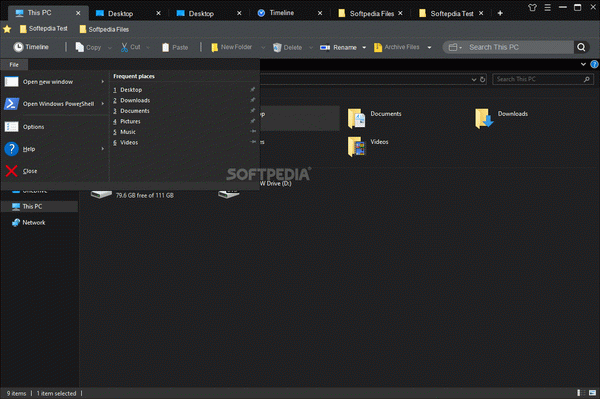Open the skin shirt icon
The height and width of the screenshot is (399, 600).
tap(532, 8)
